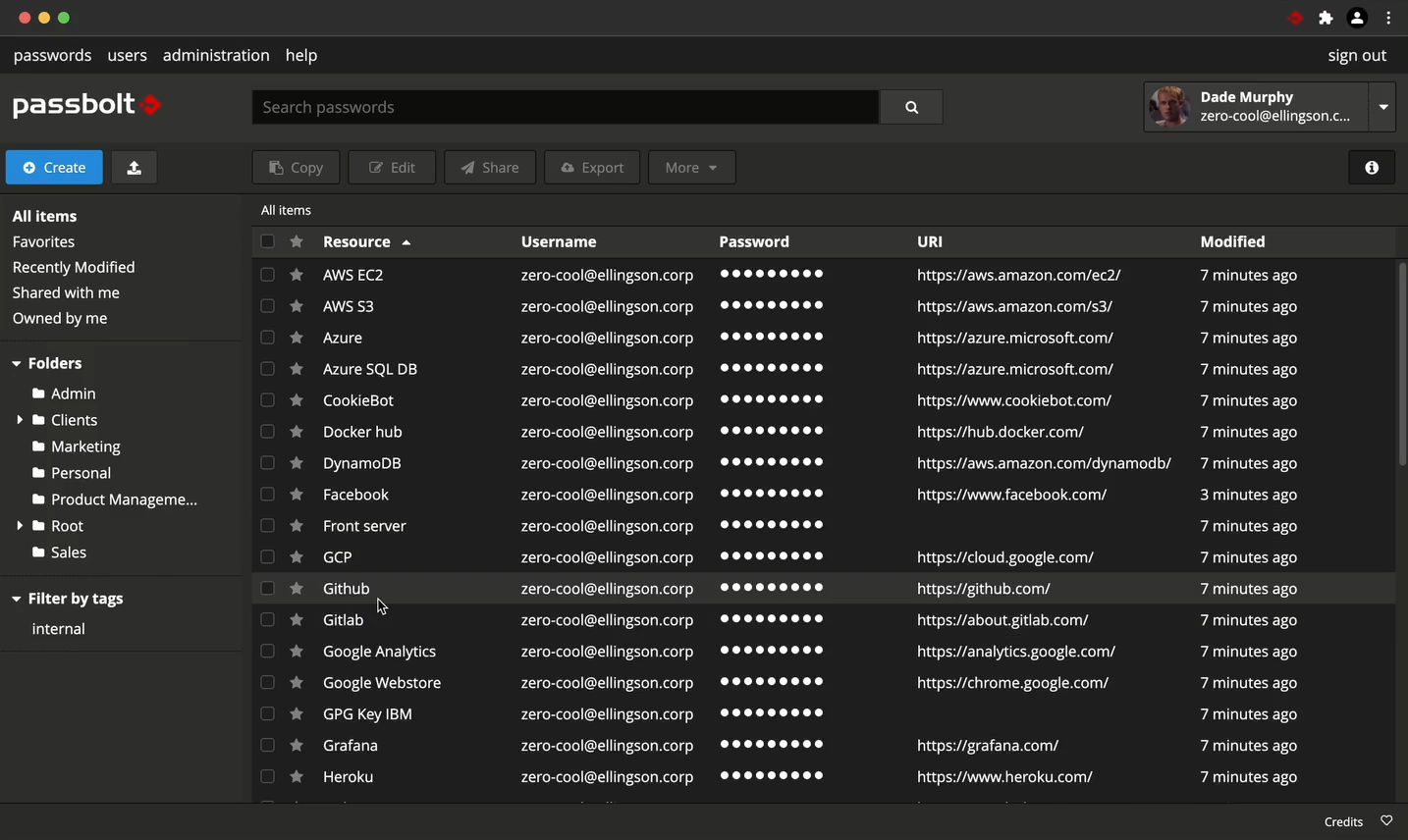Open the https://github.com/ URI link
This screenshot has width=1408, height=840.
[984, 589]
